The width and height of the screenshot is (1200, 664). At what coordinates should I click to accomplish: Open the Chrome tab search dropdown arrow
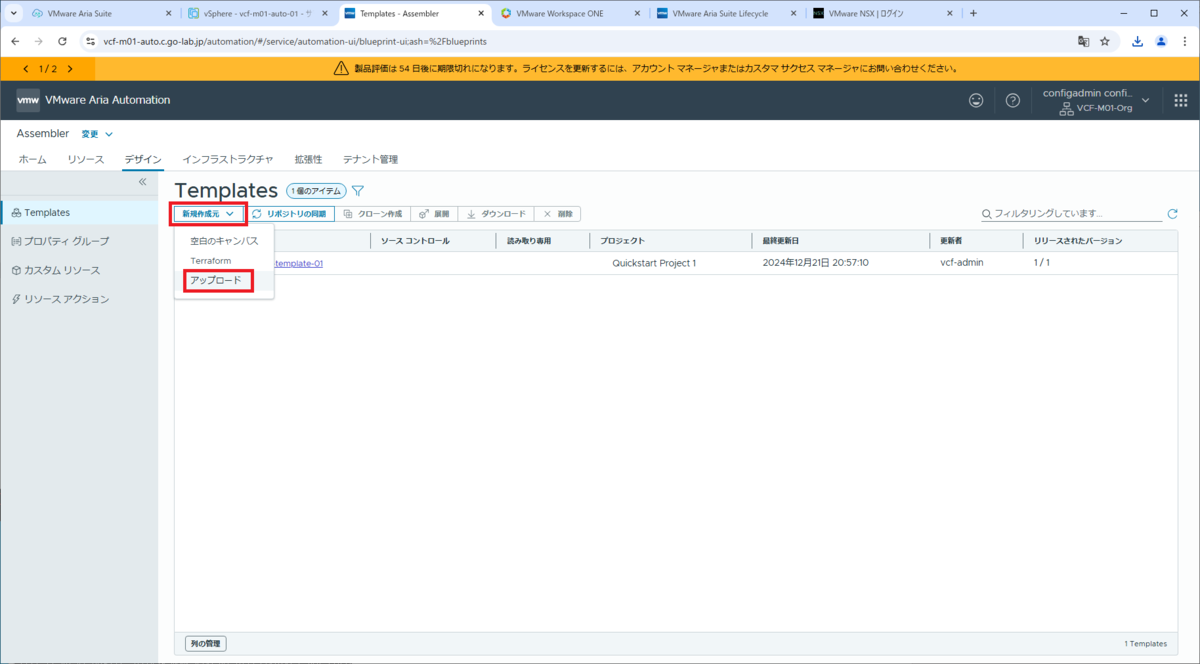point(13,13)
